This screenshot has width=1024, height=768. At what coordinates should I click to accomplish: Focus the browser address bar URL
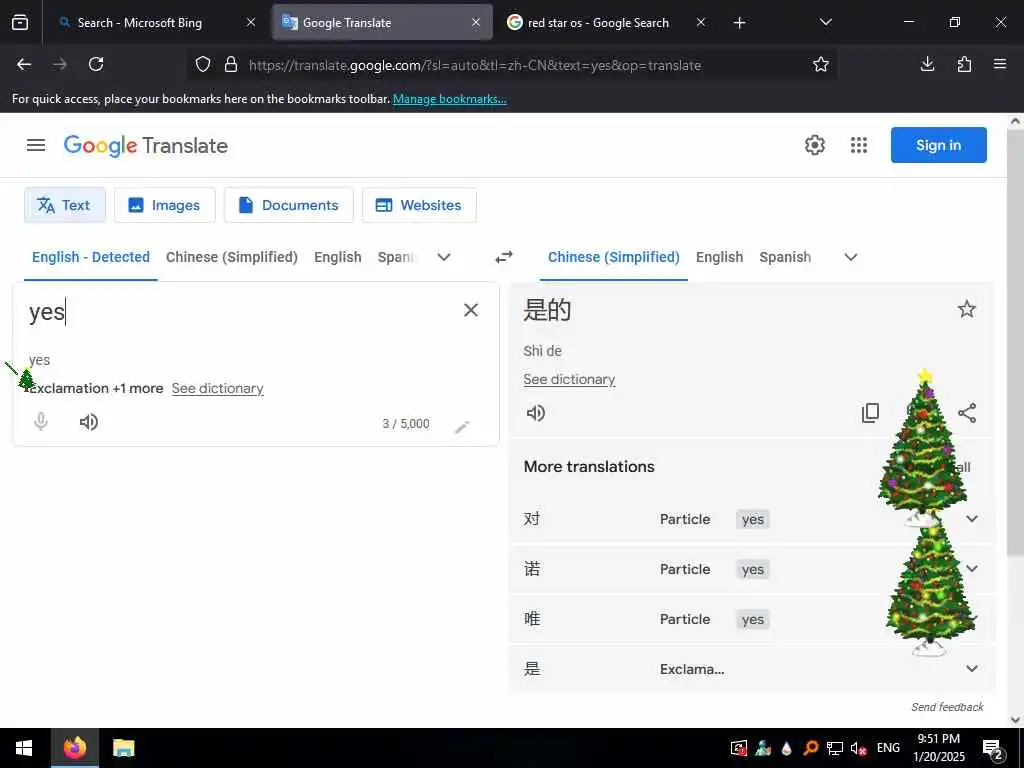tap(475, 65)
